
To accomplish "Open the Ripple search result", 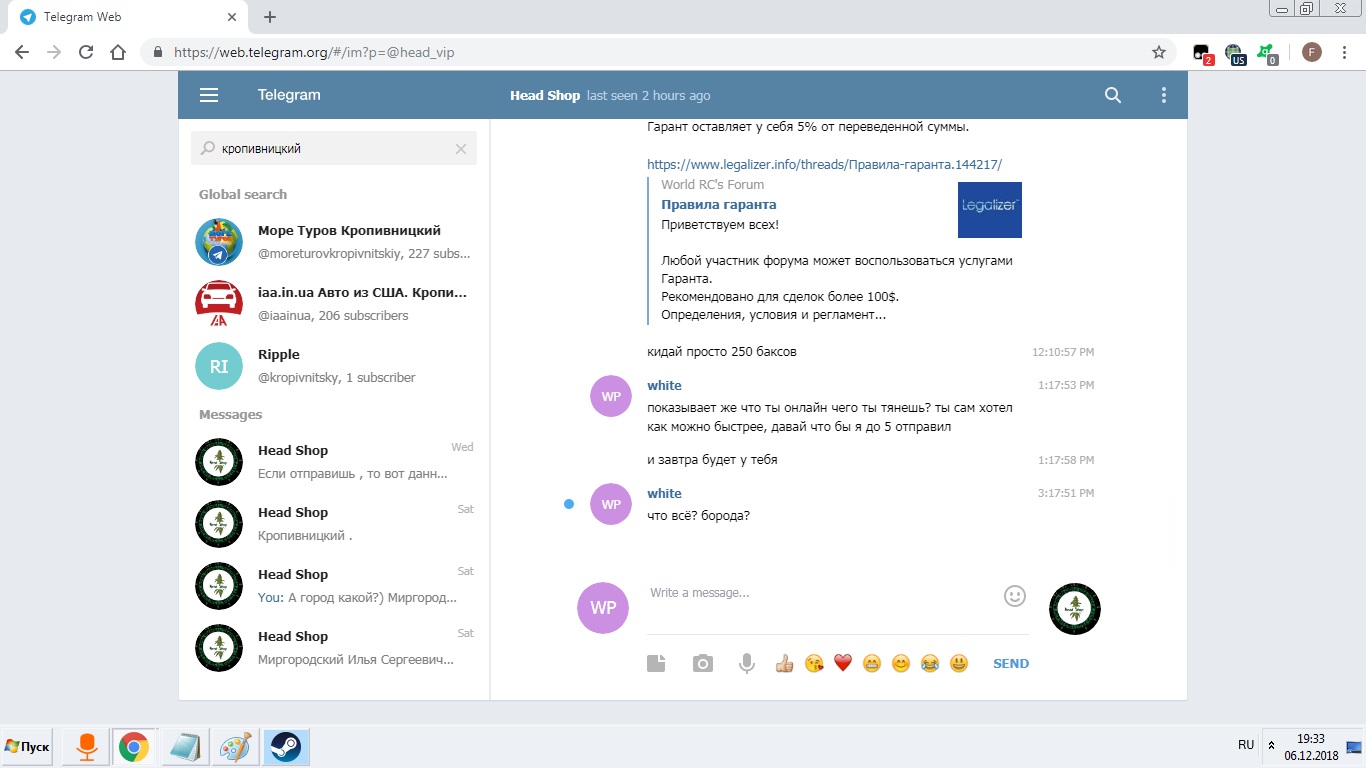I will click(x=334, y=366).
